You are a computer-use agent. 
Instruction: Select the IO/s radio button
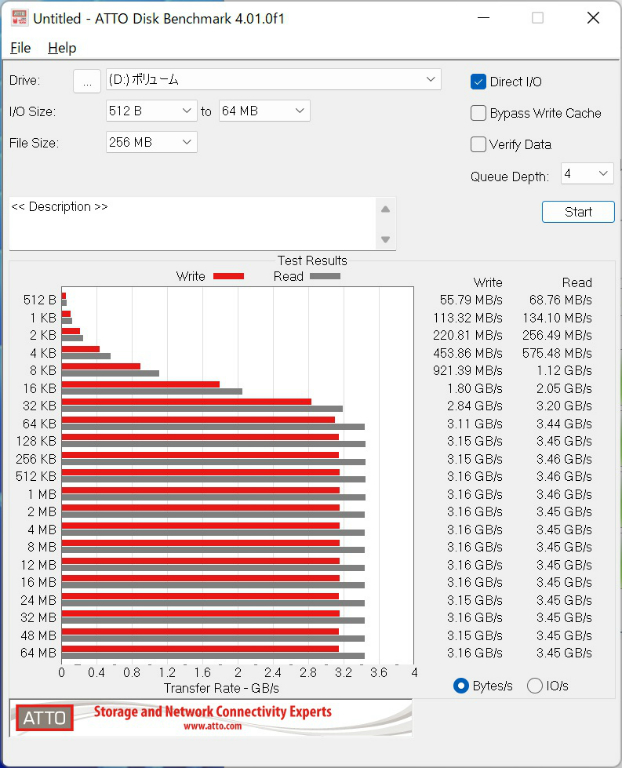[x=534, y=686]
